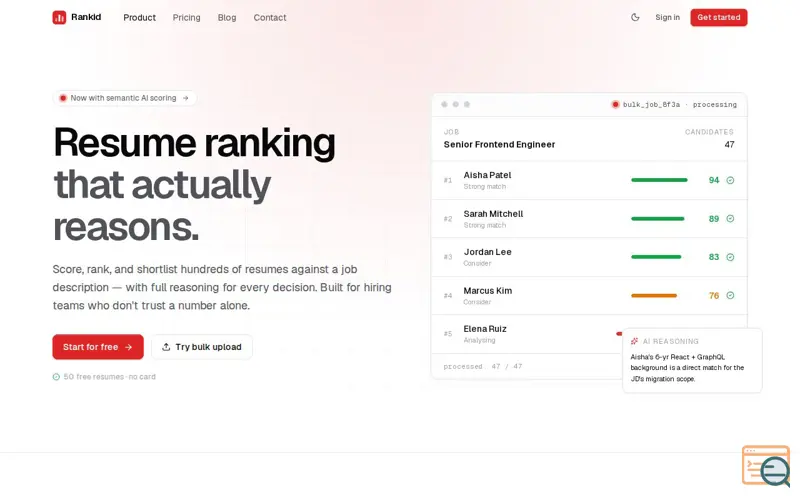Click the 'Resume ranking' headline
This screenshot has height=500, width=800.
pos(194,142)
